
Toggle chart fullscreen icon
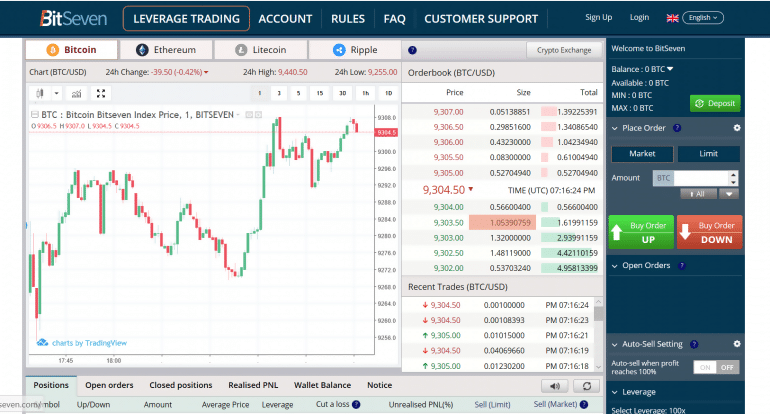tap(101, 93)
